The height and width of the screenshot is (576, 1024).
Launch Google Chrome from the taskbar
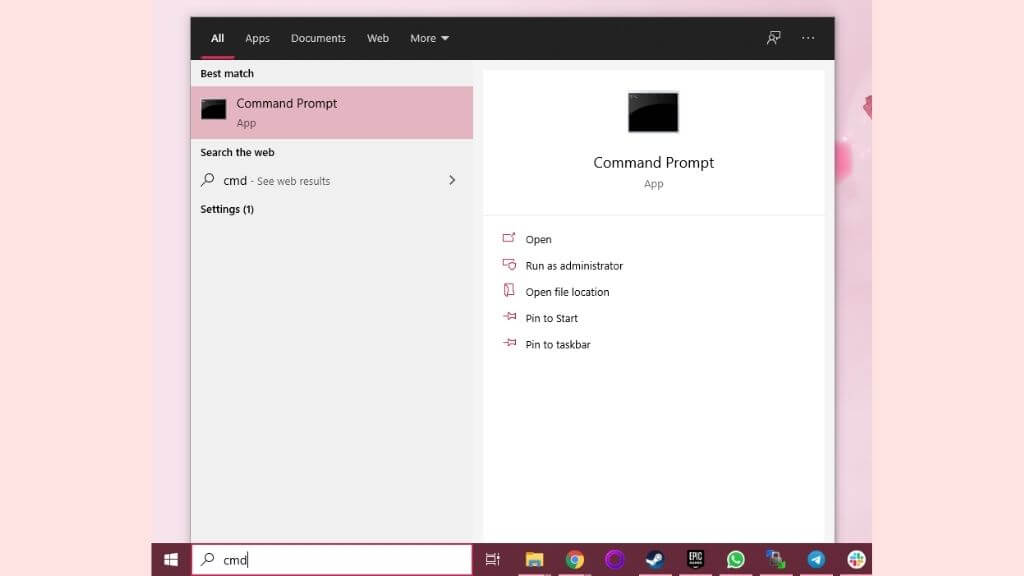pyautogui.click(x=574, y=560)
